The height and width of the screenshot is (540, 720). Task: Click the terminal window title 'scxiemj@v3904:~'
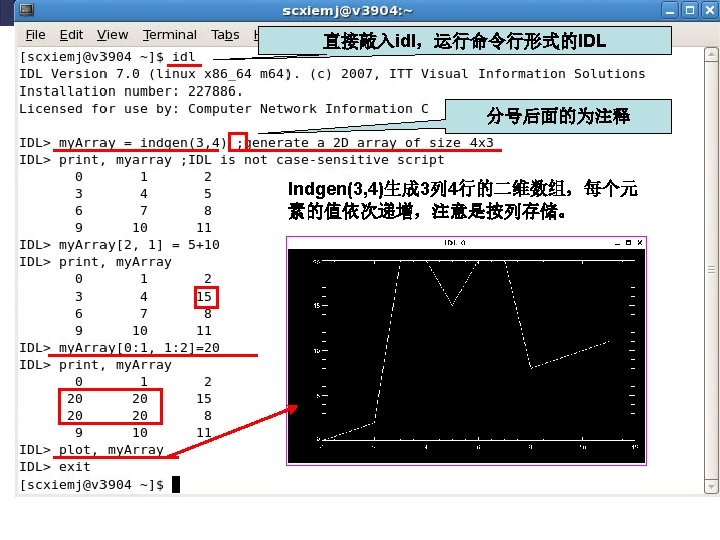click(x=347, y=10)
